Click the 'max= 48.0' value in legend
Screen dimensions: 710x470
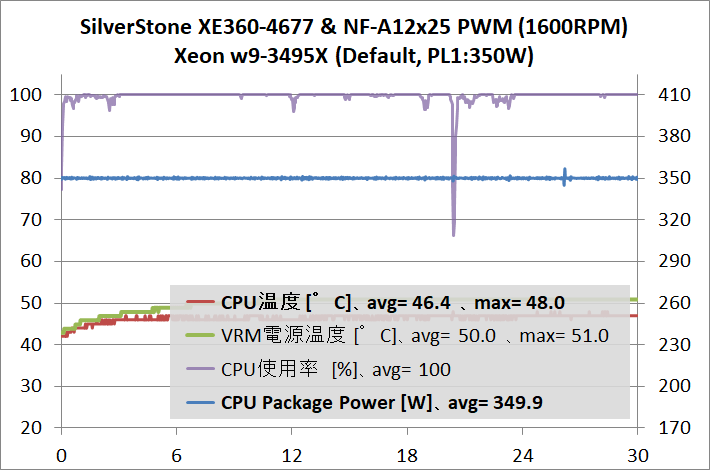(x=519, y=302)
